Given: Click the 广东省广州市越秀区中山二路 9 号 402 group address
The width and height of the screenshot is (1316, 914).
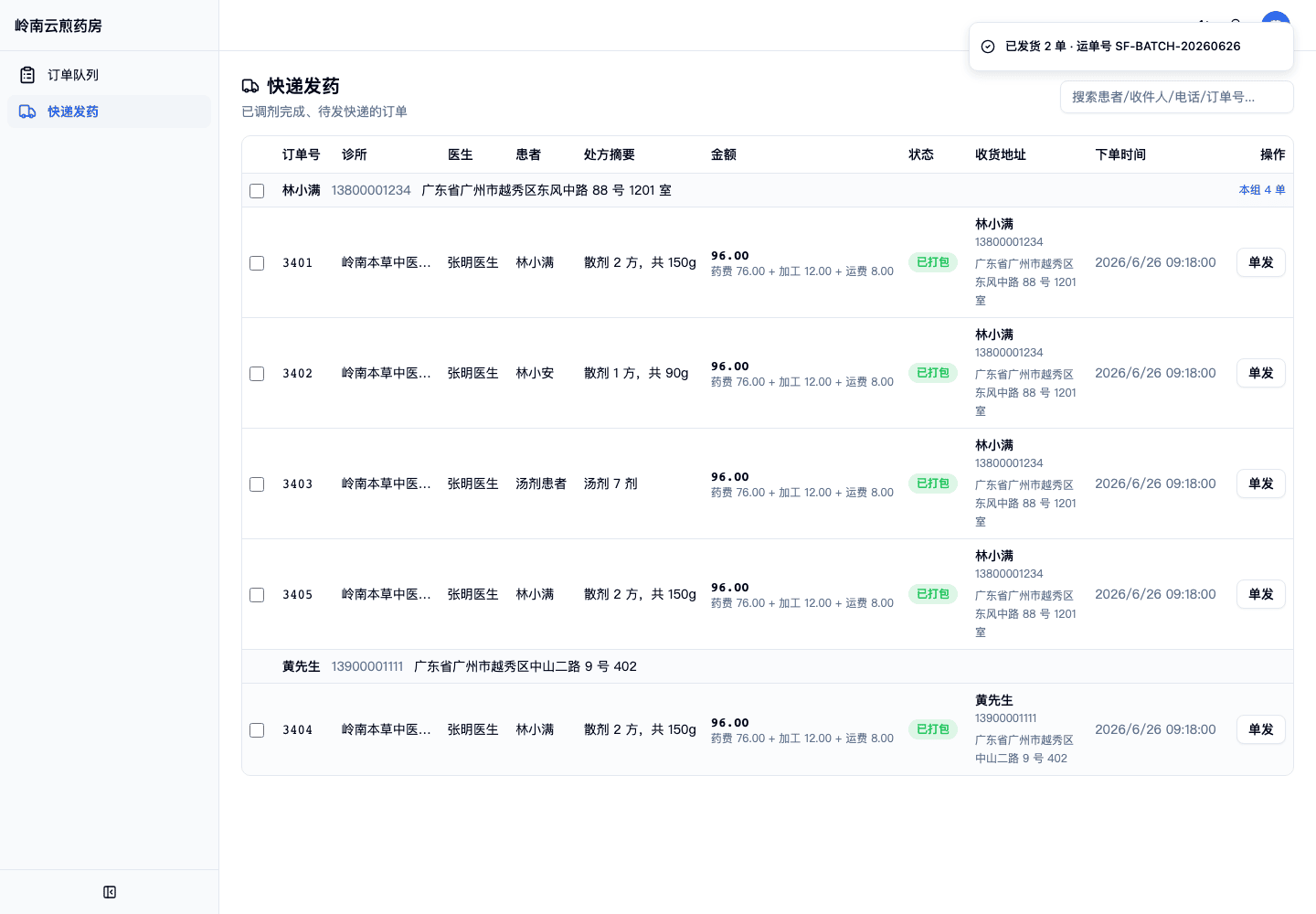Looking at the screenshot, I should (525, 666).
